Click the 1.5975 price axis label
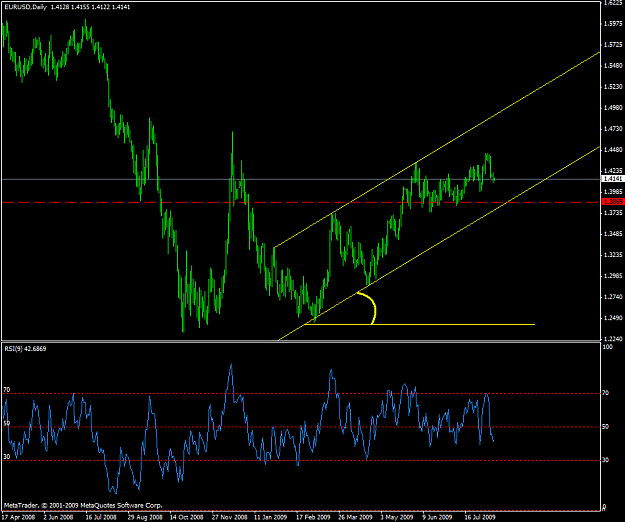The width and height of the screenshot is (625, 522). (613, 24)
